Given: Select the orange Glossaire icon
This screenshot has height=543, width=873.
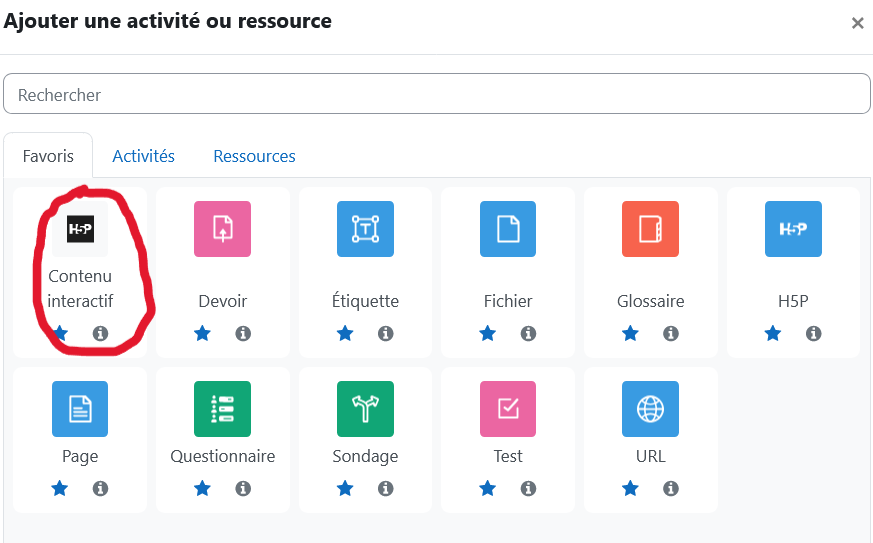Looking at the screenshot, I should coord(650,229).
